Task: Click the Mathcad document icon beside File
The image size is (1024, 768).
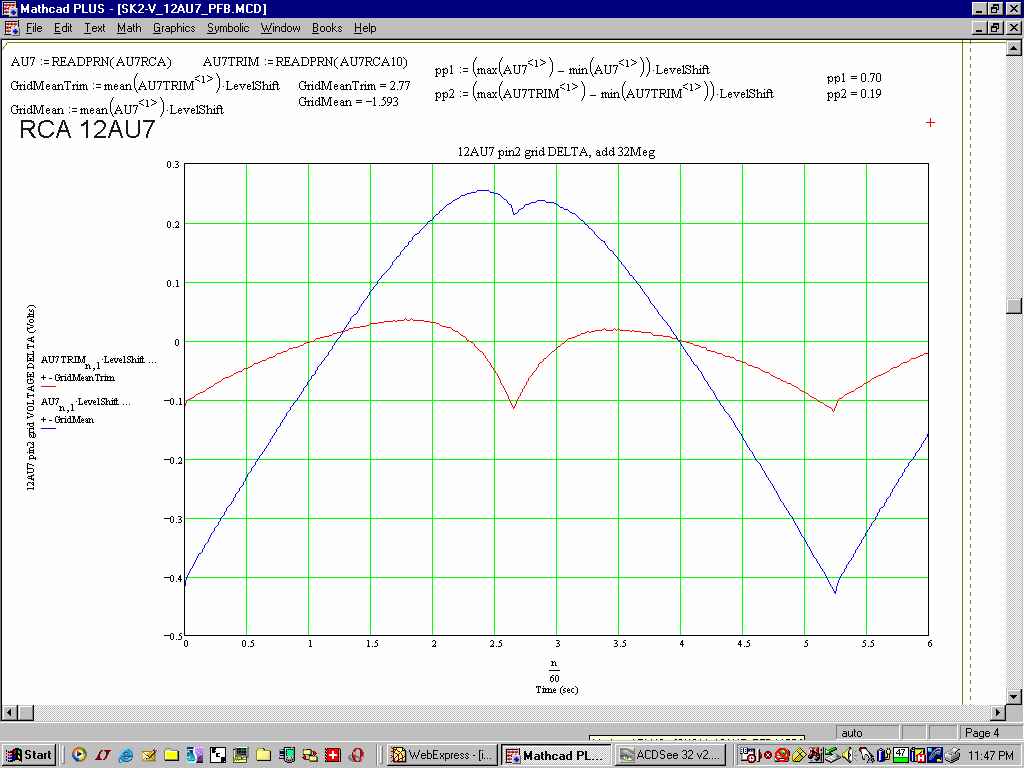Action: click(x=11, y=28)
